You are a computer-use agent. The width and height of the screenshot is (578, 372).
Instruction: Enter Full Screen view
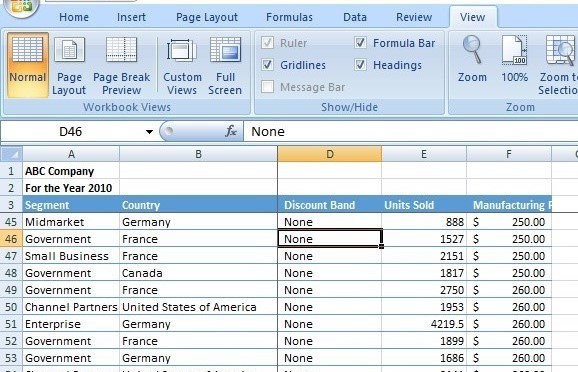(225, 65)
